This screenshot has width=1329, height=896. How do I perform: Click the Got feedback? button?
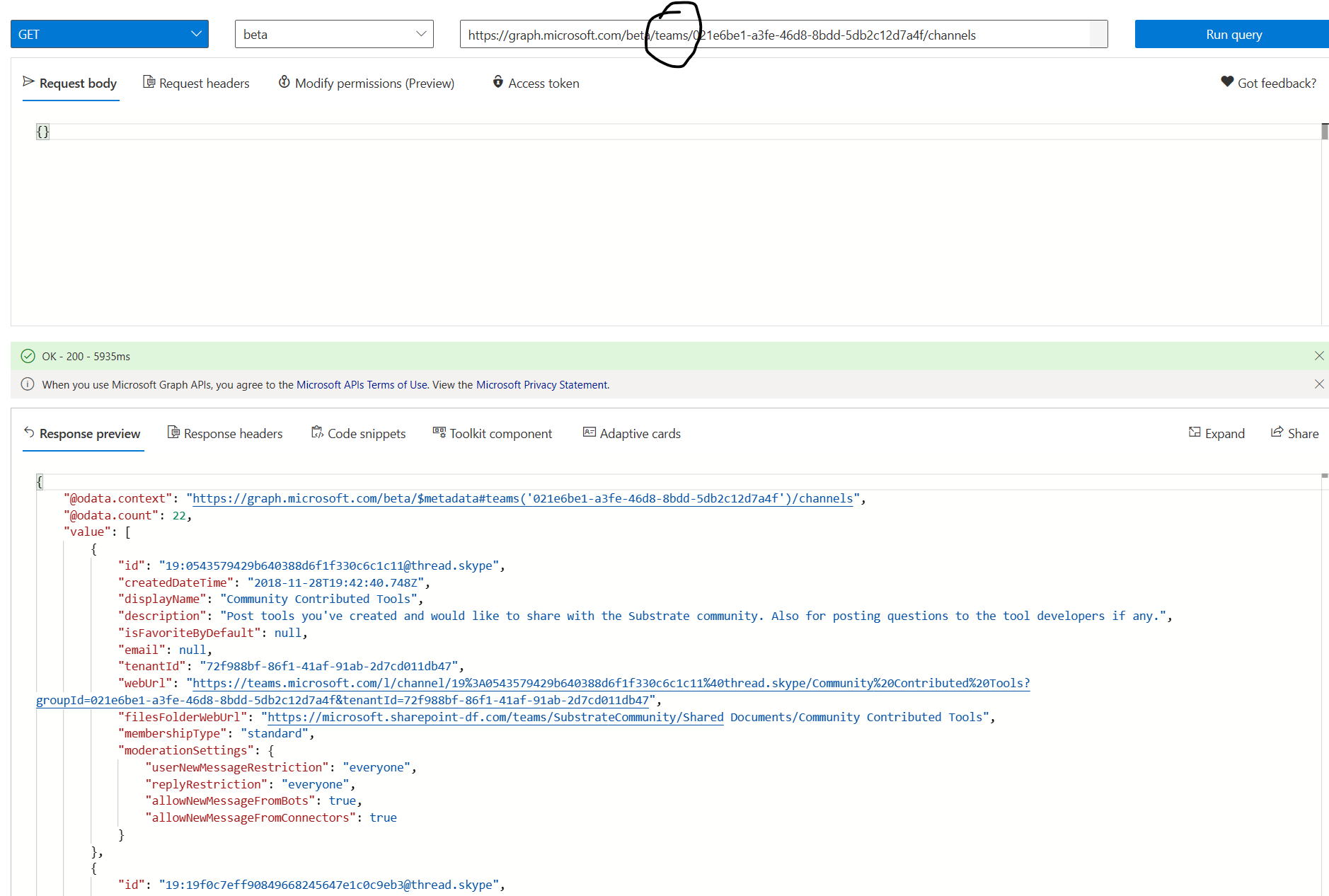[1269, 84]
